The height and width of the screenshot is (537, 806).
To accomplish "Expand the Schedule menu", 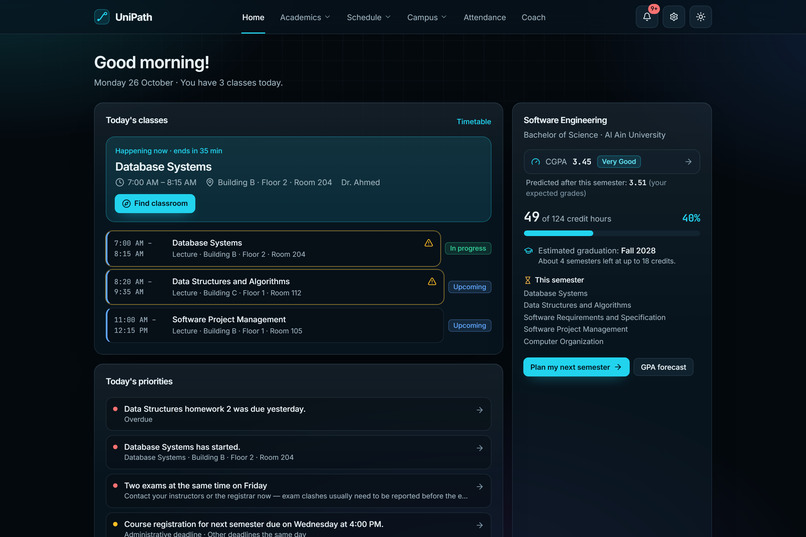I will (369, 17).
